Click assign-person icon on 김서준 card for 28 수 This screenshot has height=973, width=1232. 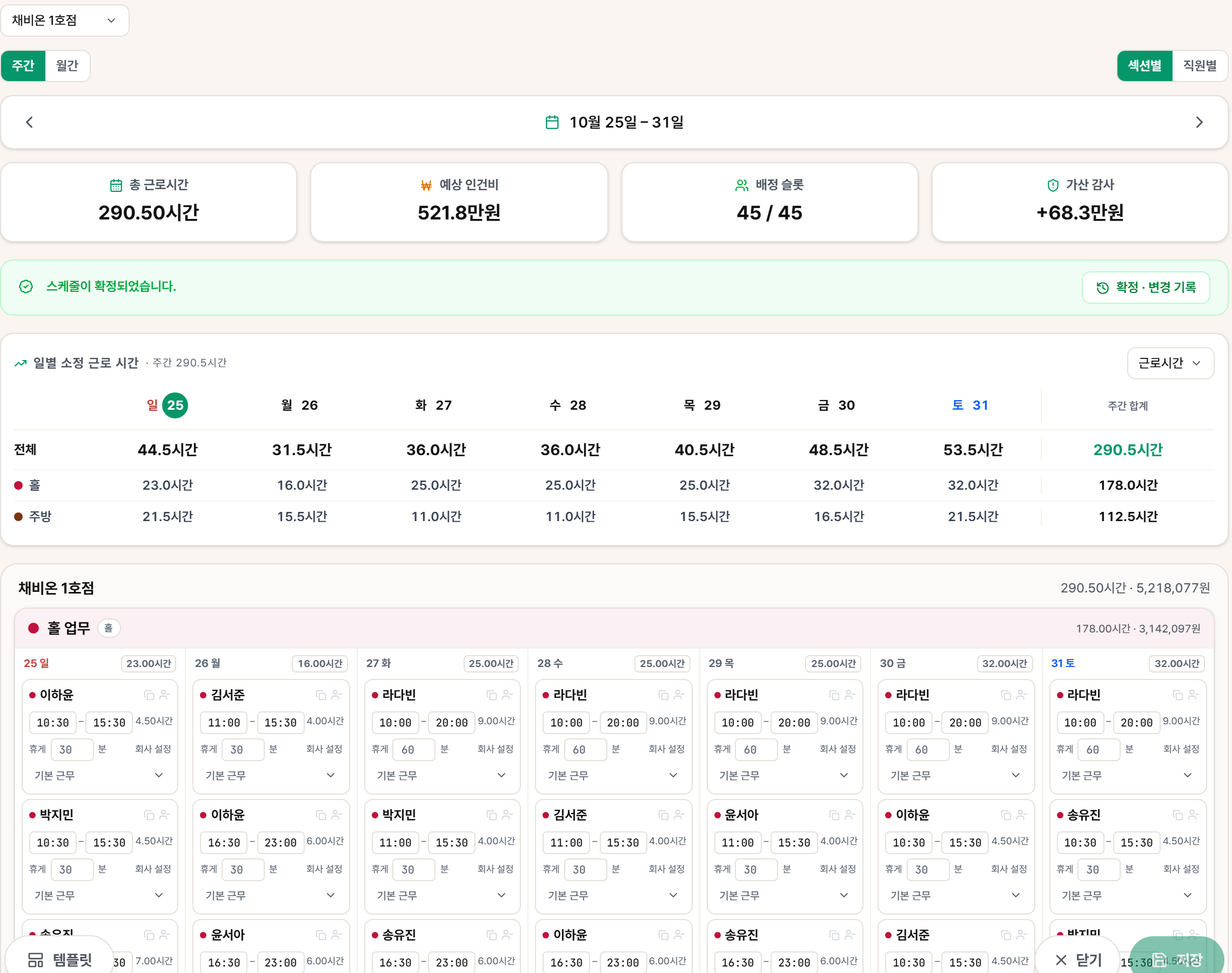679,815
